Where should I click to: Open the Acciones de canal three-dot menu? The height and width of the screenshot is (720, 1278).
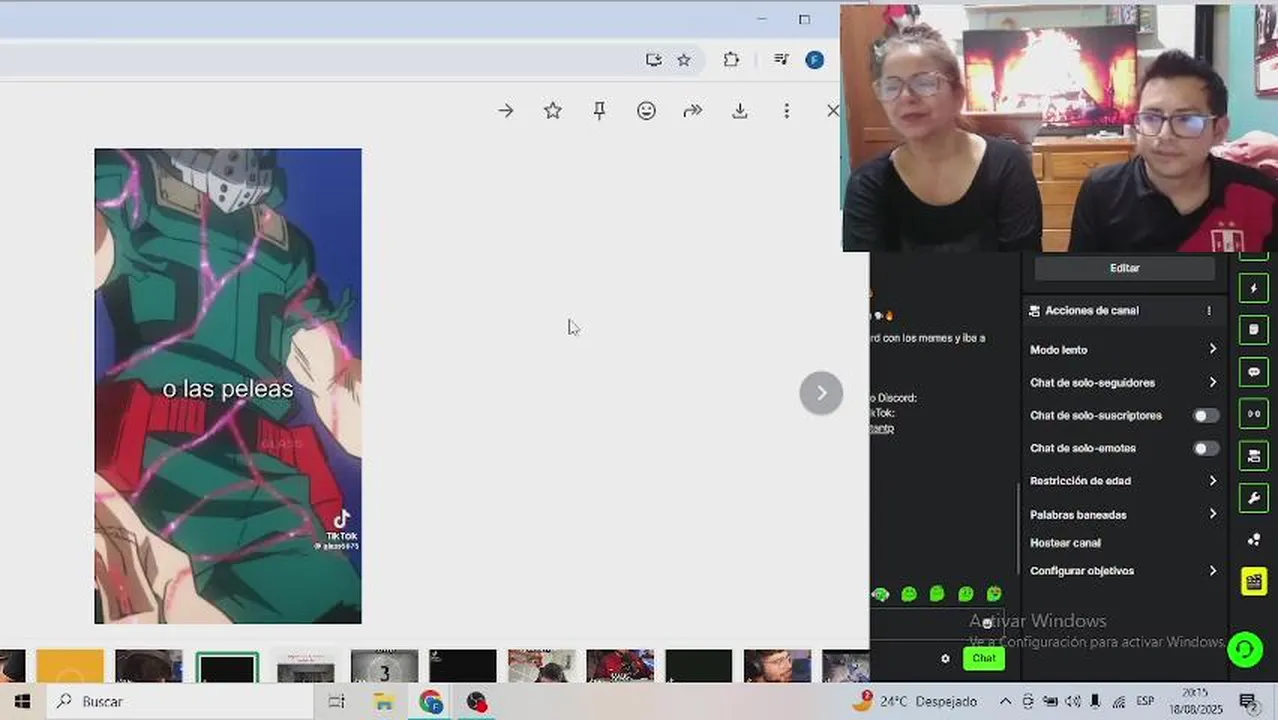1209,311
